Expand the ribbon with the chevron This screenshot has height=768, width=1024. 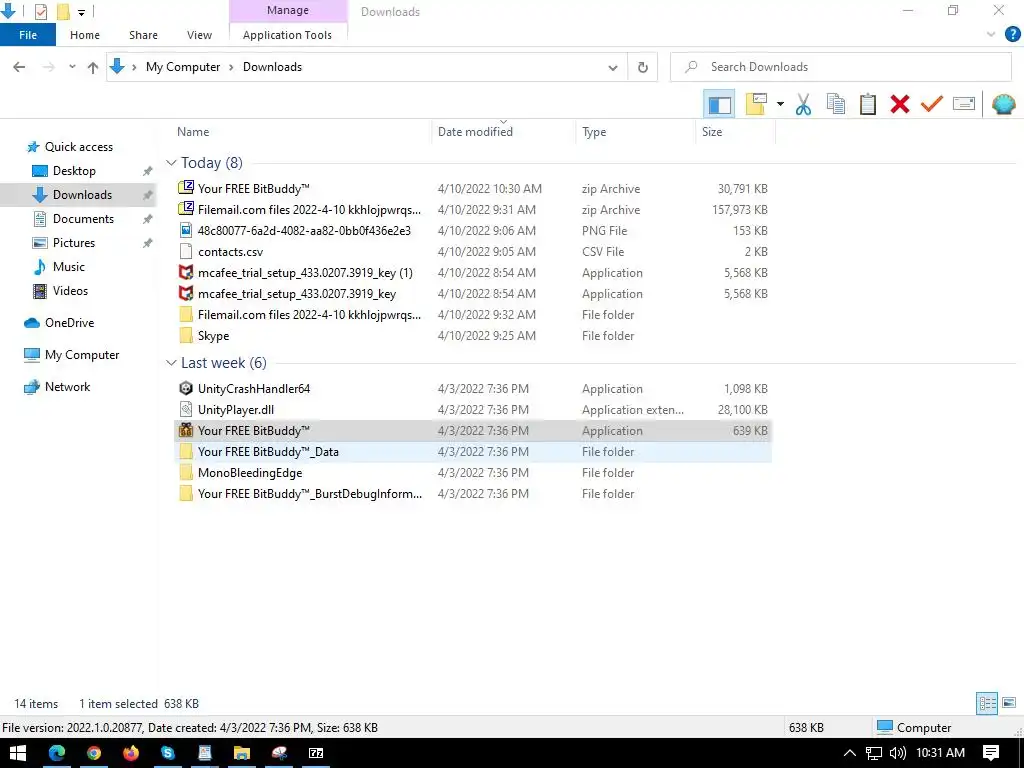pos(991,35)
